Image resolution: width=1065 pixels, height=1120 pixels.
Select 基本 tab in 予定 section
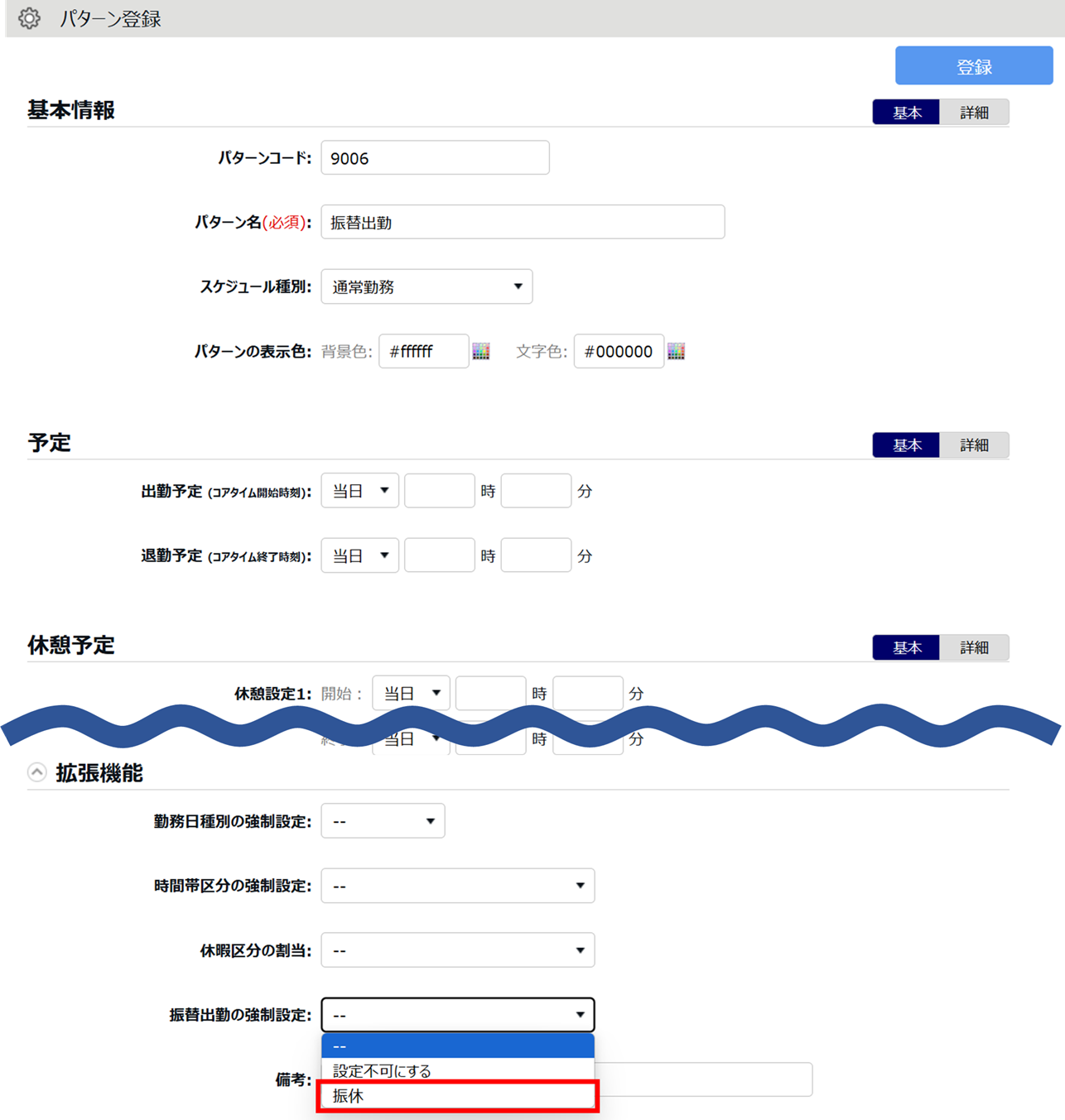[906, 445]
